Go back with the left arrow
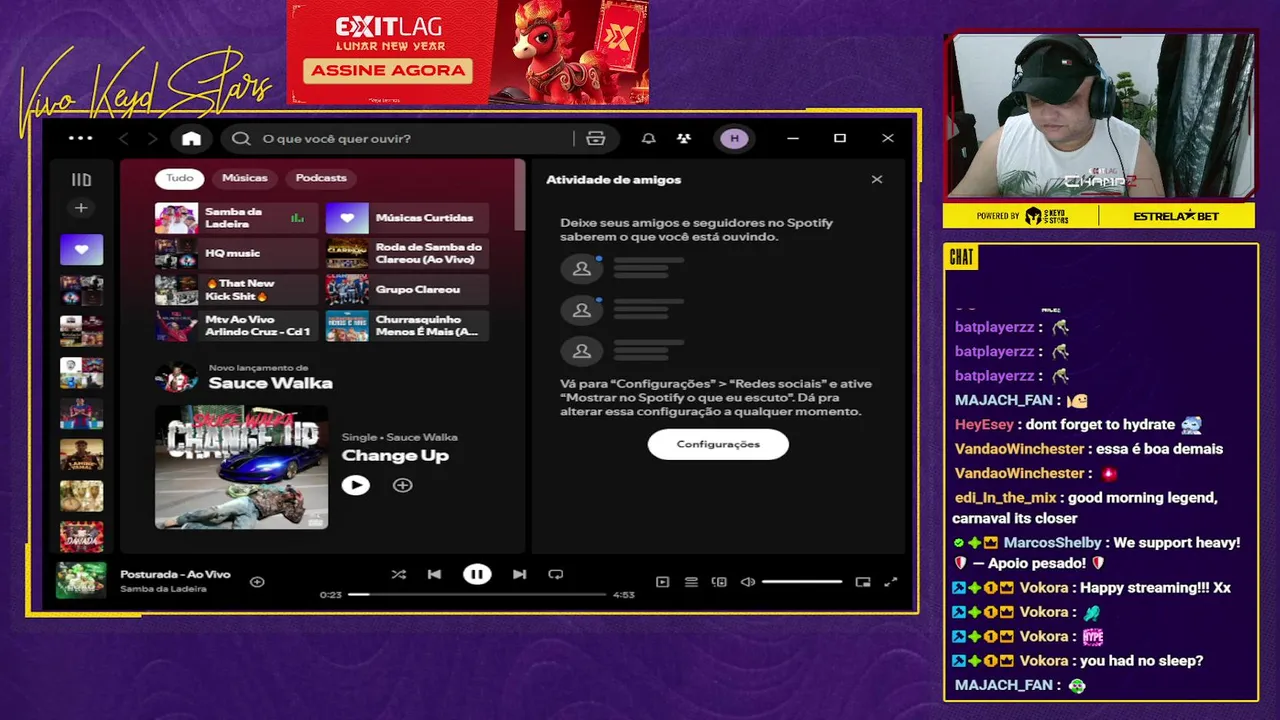 pyautogui.click(x=124, y=139)
